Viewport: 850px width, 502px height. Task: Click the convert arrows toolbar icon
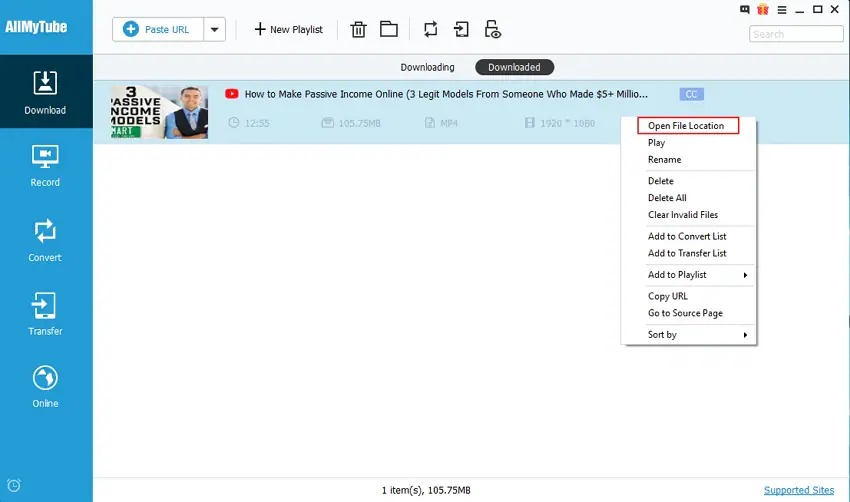click(x=430, y=29)
